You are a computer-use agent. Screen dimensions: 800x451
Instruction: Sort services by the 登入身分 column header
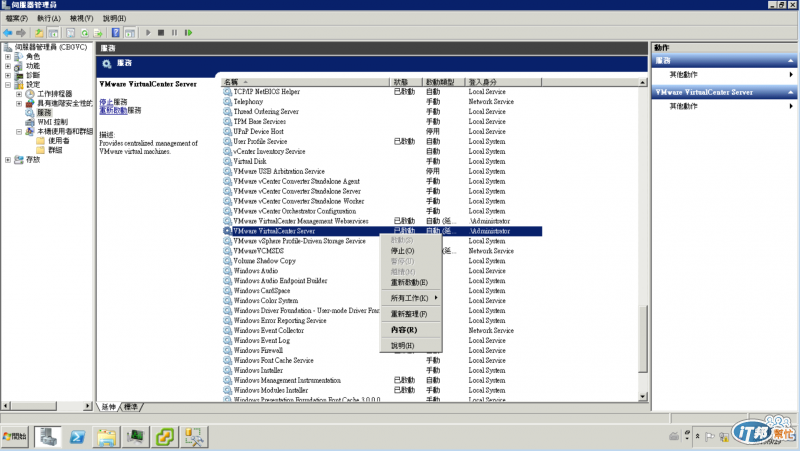coord(503,82)
